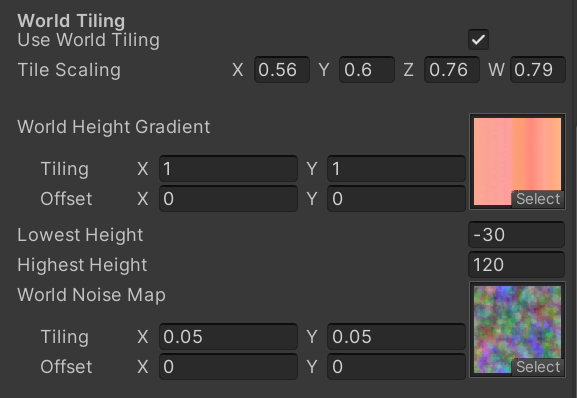The image size is (577, 398).
Task: Click the Tile Scaling X field
Action: click(282, 70)
